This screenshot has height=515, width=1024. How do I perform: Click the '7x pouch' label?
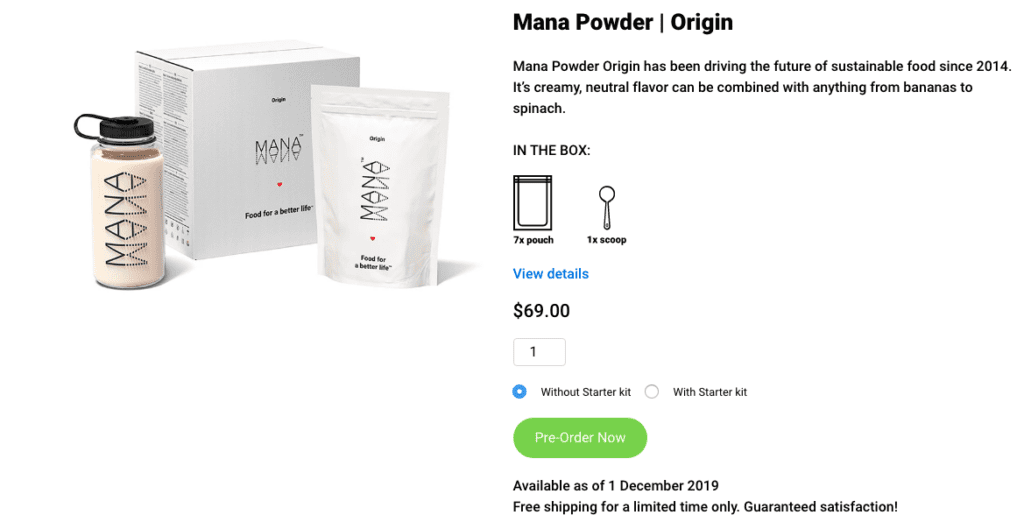[x=533, y=240]
